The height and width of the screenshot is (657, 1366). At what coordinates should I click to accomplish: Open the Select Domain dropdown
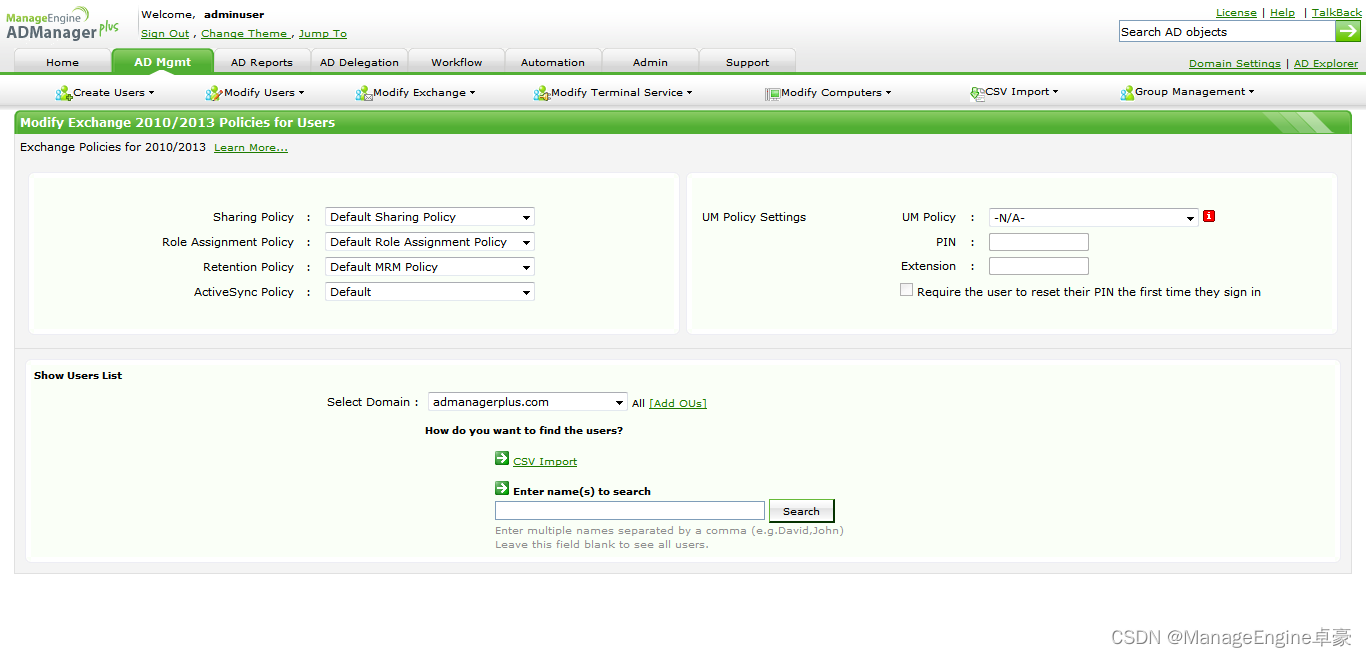coord(528,402)
